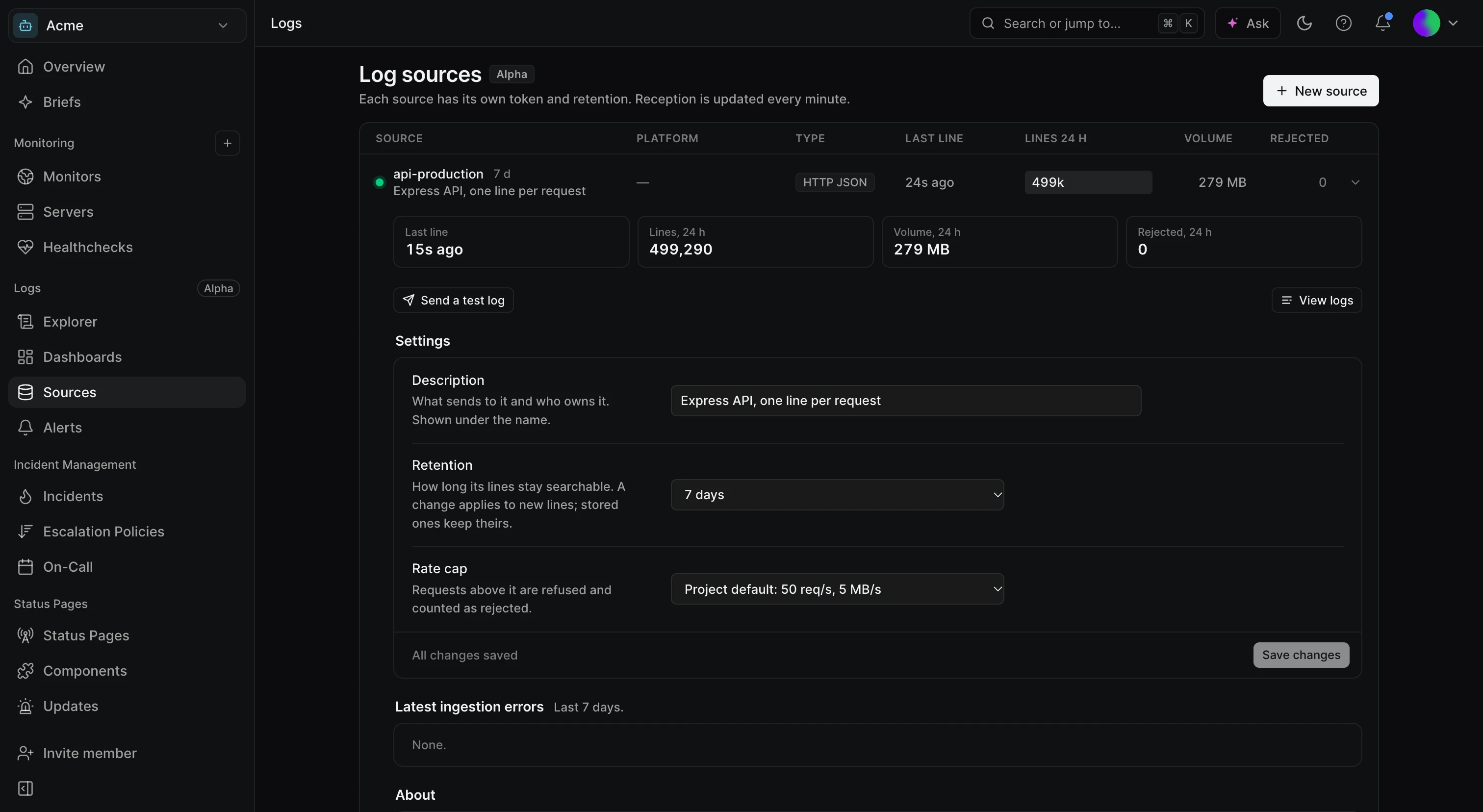
Task: Collapse the sidebar with the panel icon
Action: coord(26,788)
